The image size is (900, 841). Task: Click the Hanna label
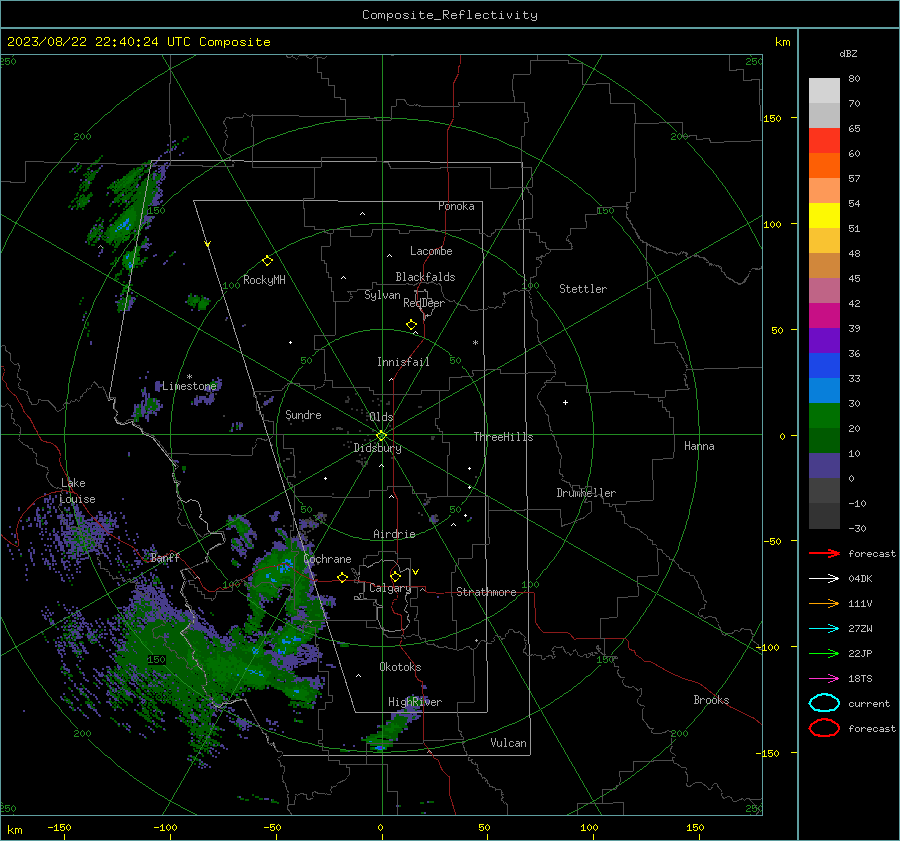[699, 446]
